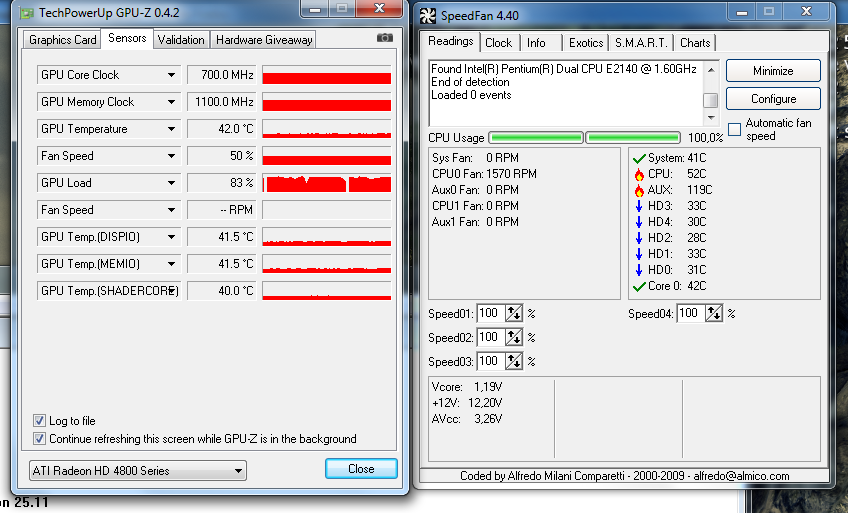
Task: Click the alfredo@almico.com status bar text
Action: (x=741, y=476)
